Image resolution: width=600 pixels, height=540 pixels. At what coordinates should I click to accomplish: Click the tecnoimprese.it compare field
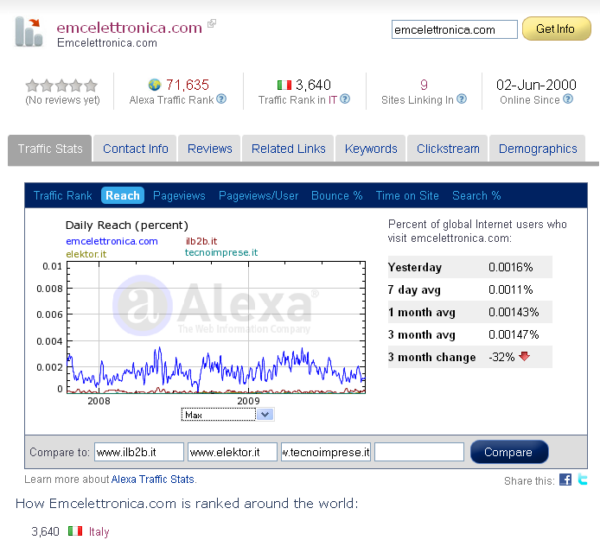[326, 452]
